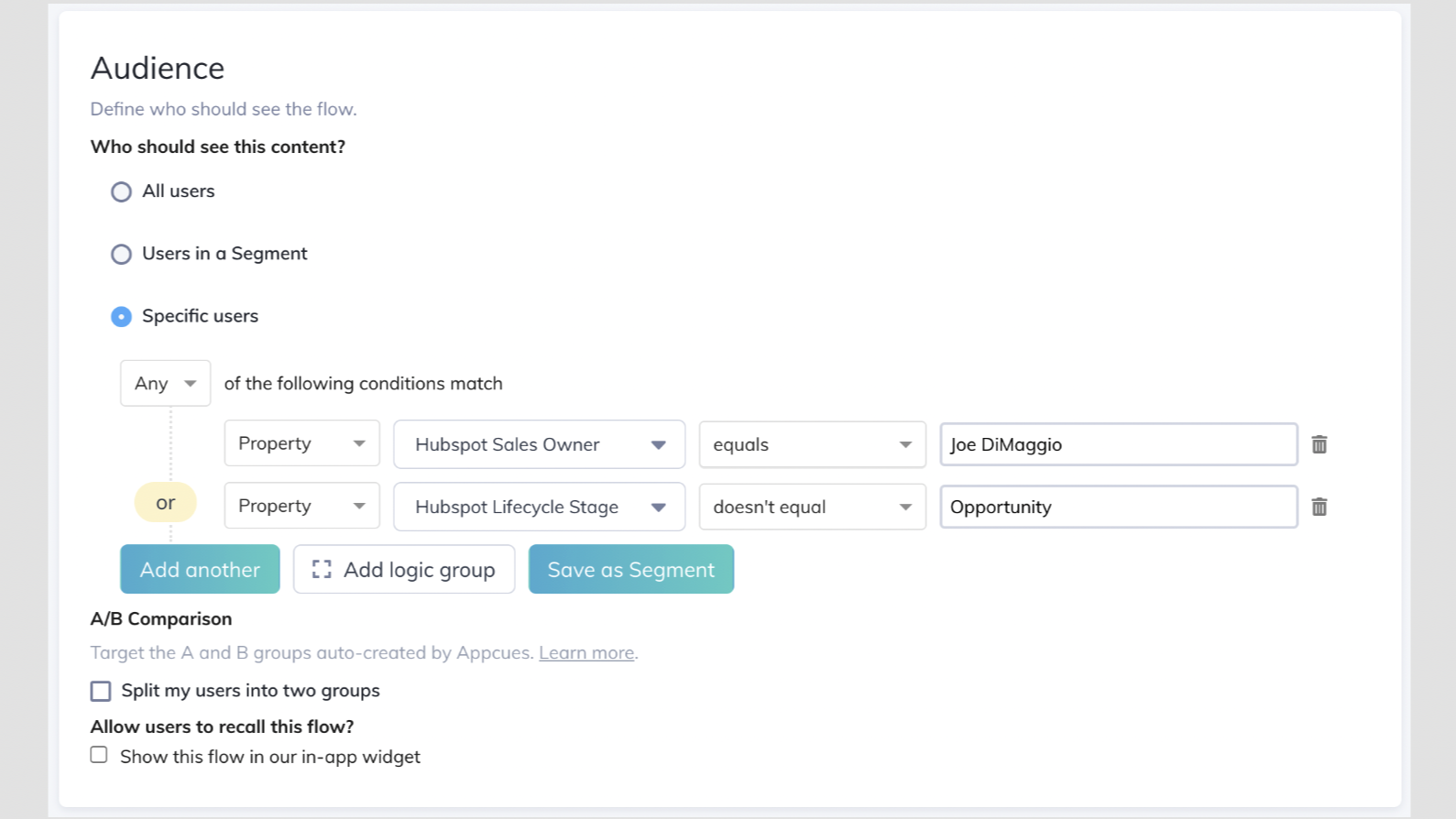Select the All users radio button

click(x=121, y=191)
